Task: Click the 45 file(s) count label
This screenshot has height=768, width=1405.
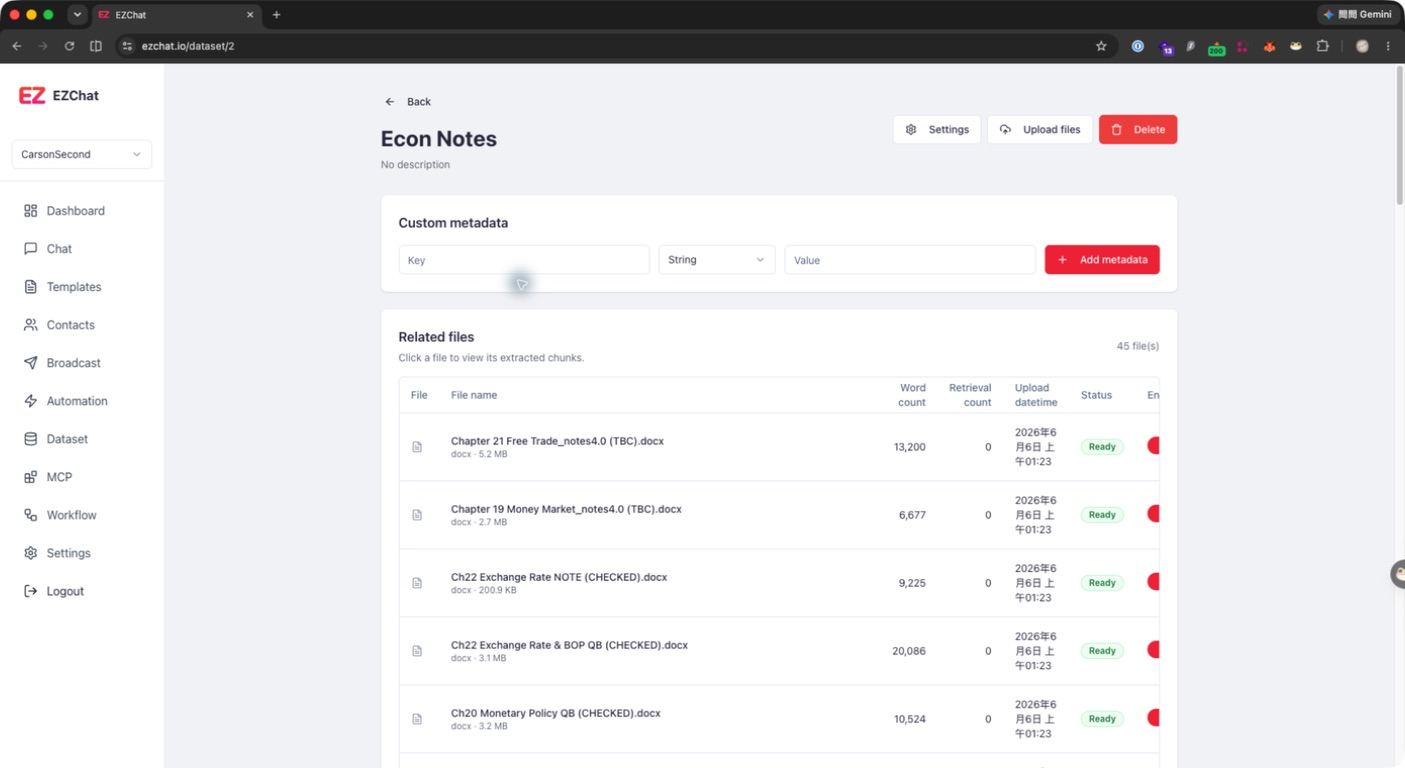Action: click(x=1138, y=346)
